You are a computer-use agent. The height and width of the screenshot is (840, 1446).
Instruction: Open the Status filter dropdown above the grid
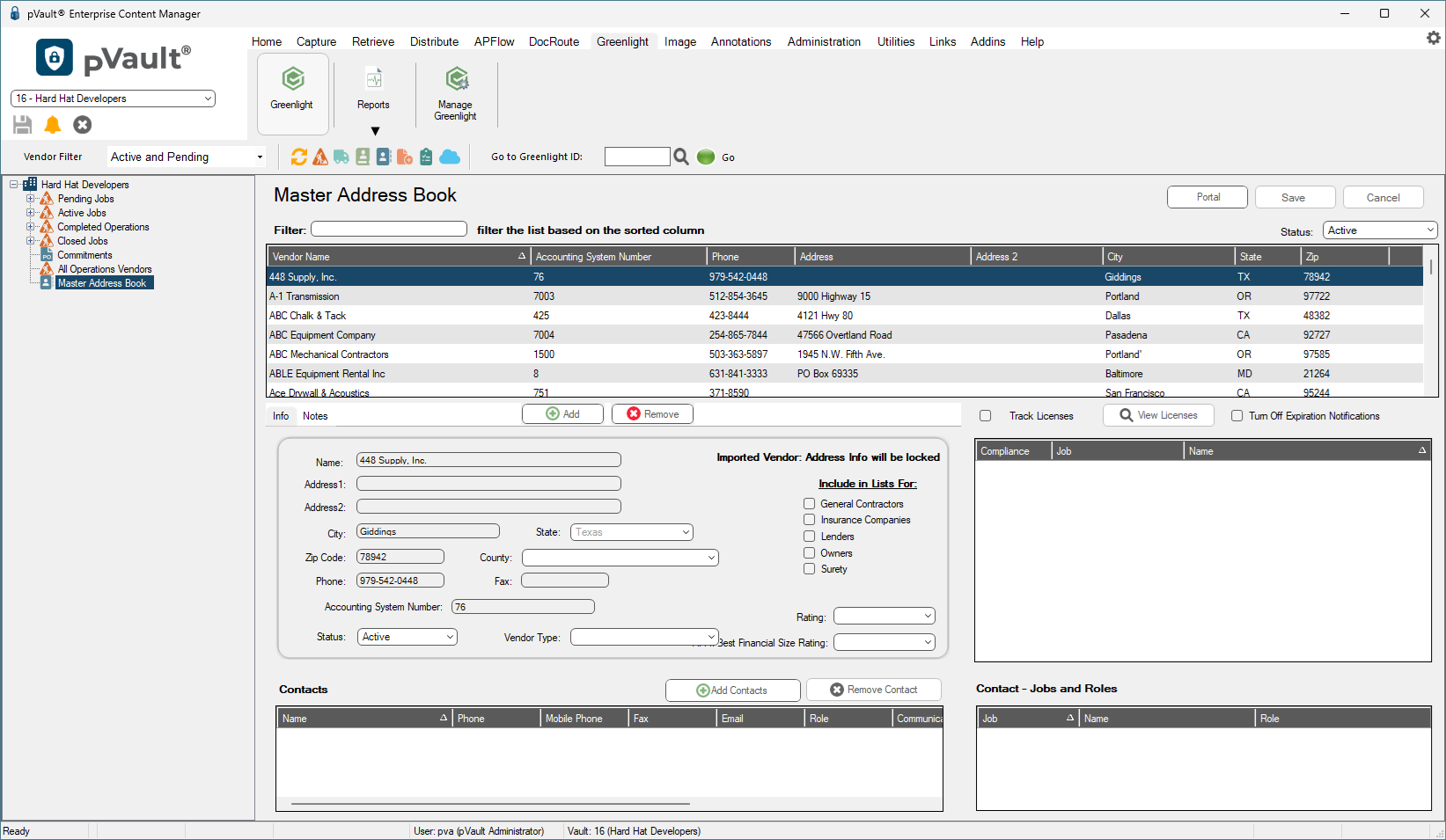click(1380, 230)
